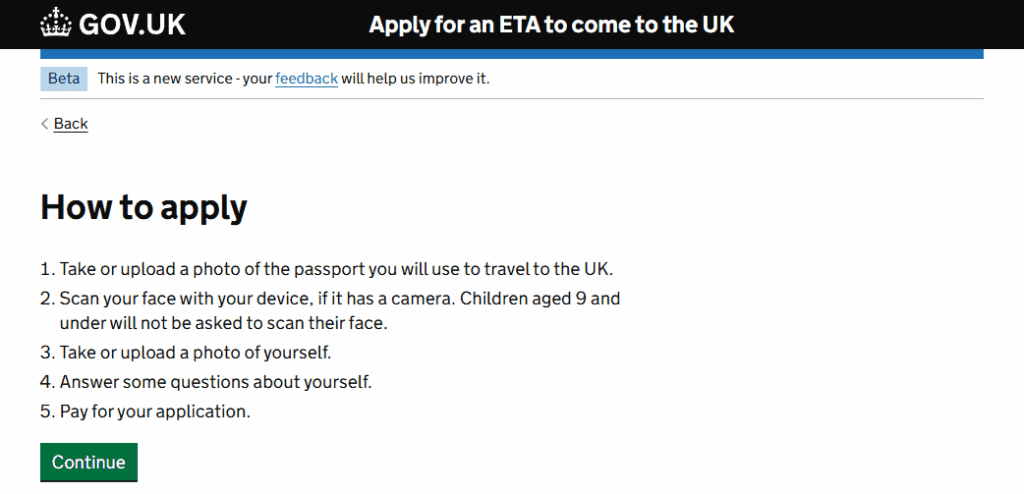
Task: Click the '3.' list number marker
Action: point(46,352)
